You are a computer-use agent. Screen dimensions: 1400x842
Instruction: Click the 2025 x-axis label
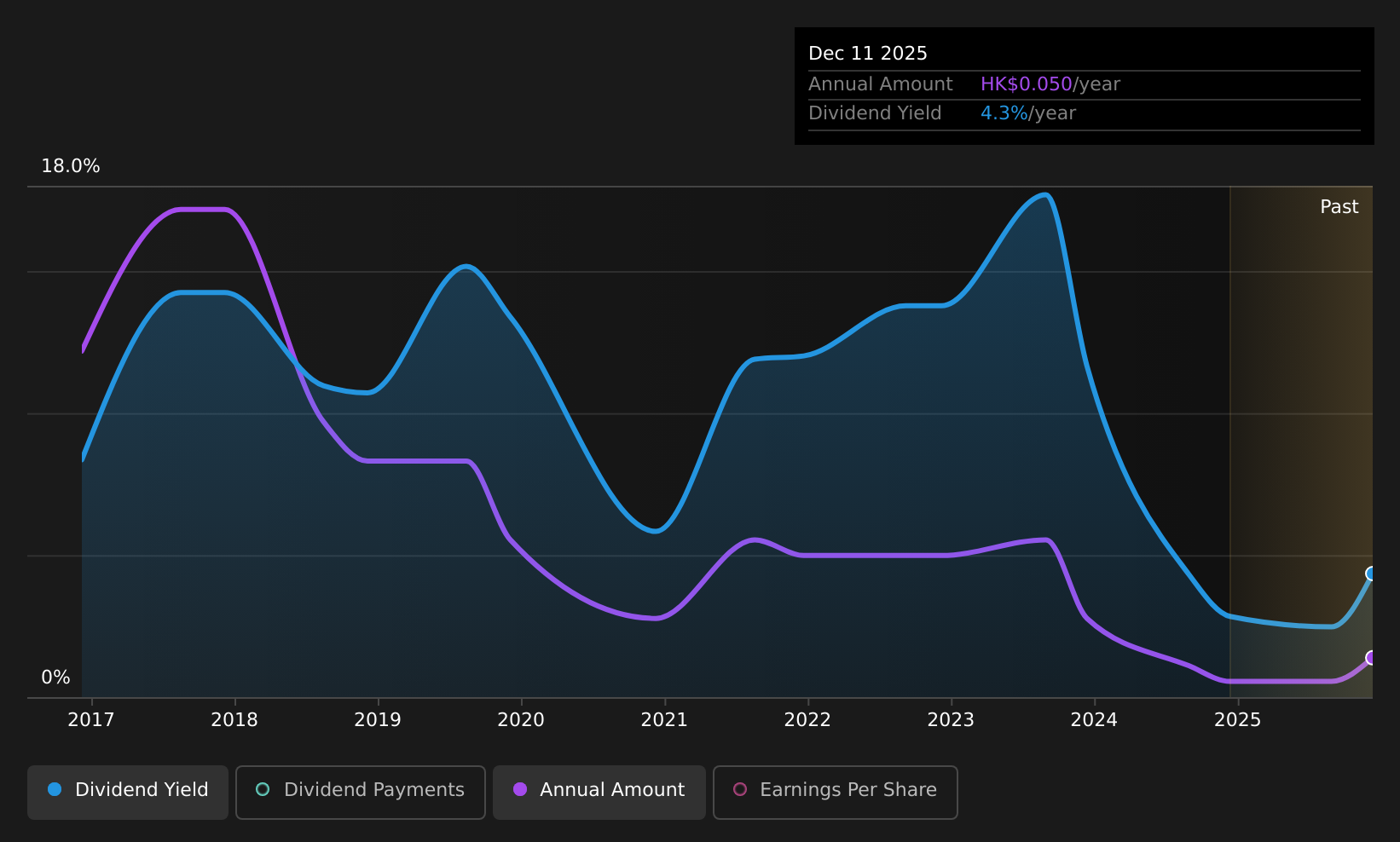(1237, 720)
